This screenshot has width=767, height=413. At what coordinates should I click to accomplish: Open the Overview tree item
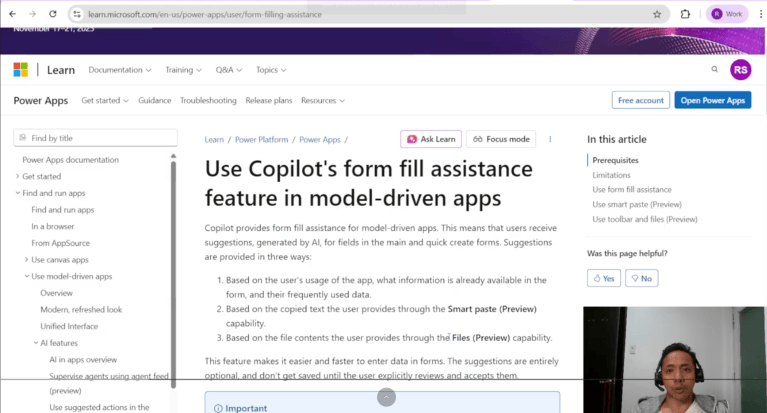pos(56,293)
